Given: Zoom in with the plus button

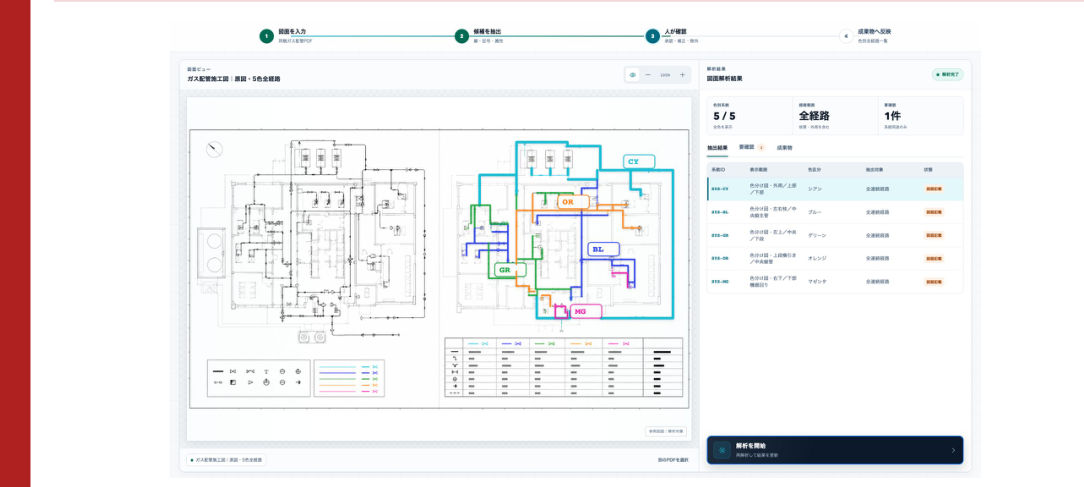Looking at the screenshot, I should point(682,75).
